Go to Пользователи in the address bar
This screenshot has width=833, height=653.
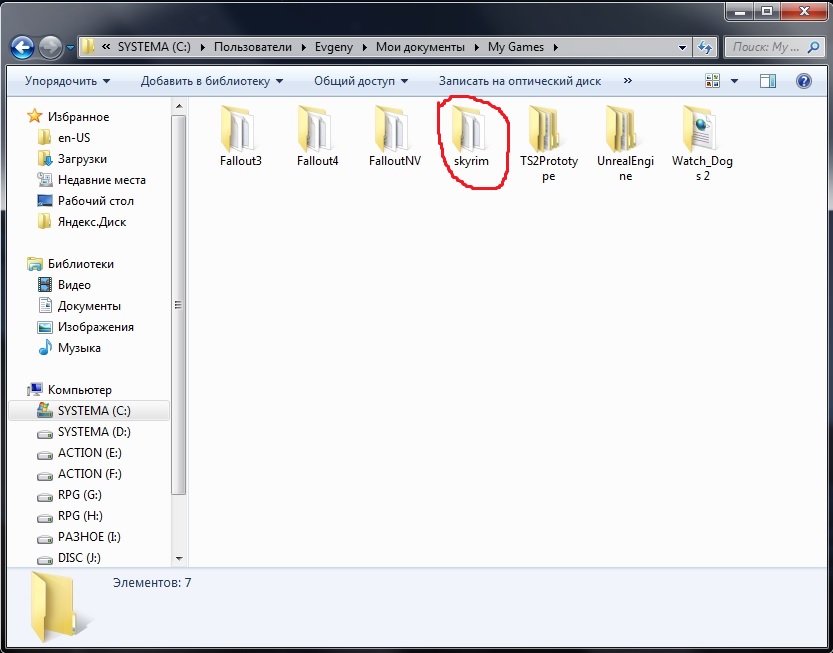tap(253, 47)
